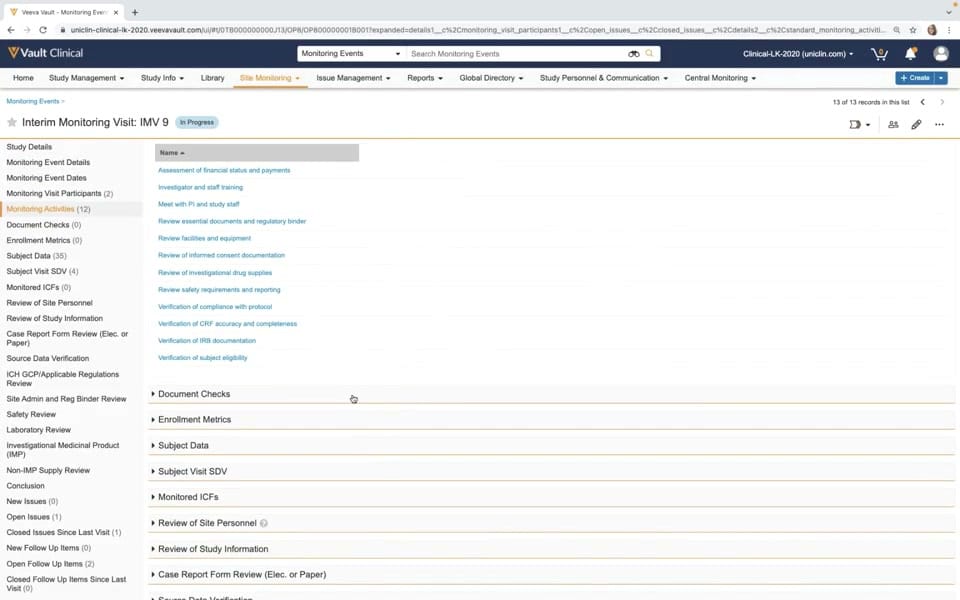Open the Clinical-LK-2020 vault selector dropdown
Image resolution: width=960 pixels, height=600 pixels.
pyautogui.click(x=798, y=54)
